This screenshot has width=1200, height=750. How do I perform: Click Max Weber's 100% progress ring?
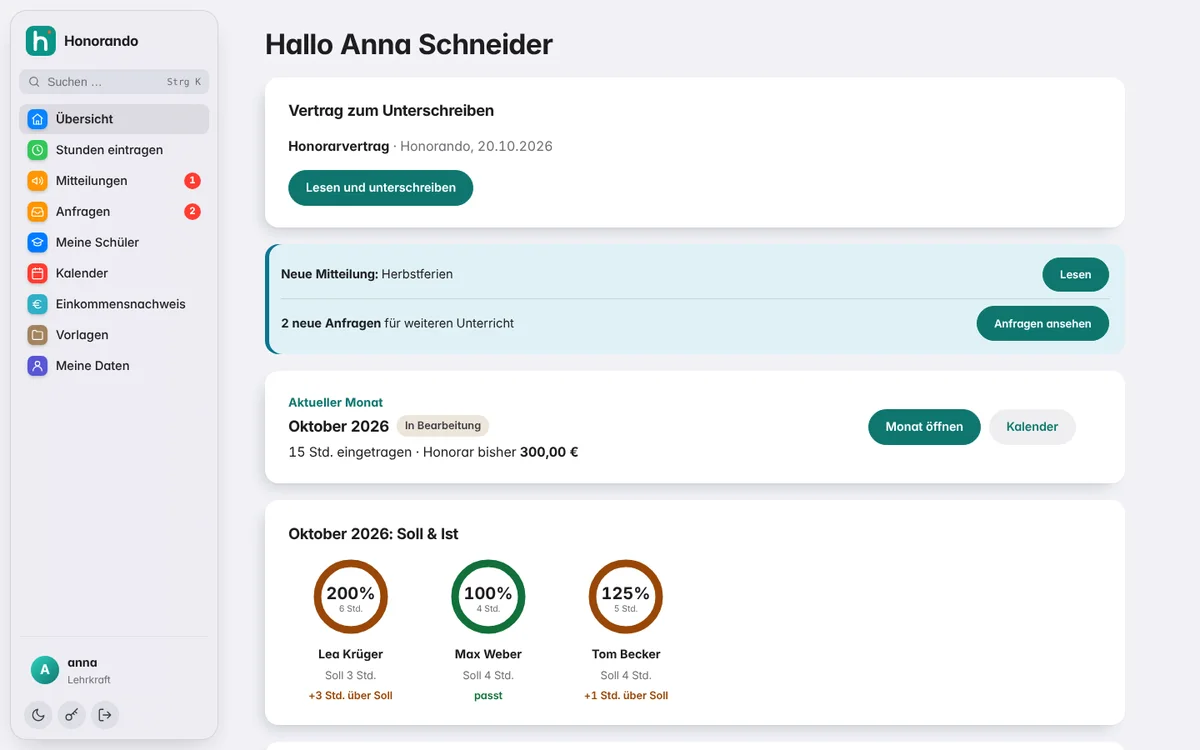click(488, 597)
